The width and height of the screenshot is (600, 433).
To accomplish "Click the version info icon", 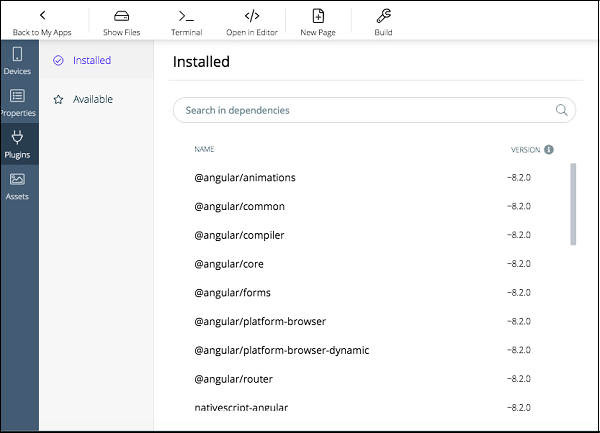I will click(x=549, y=150).
